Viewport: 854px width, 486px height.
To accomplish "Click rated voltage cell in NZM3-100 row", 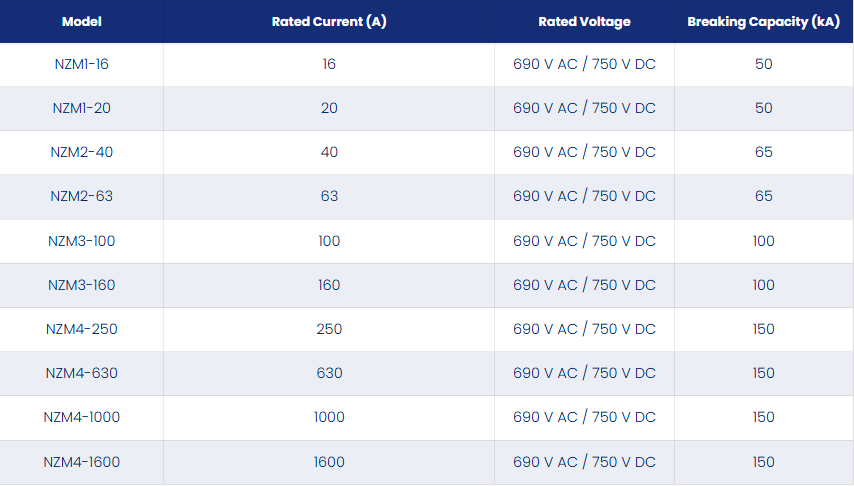I will coord(584,241).
